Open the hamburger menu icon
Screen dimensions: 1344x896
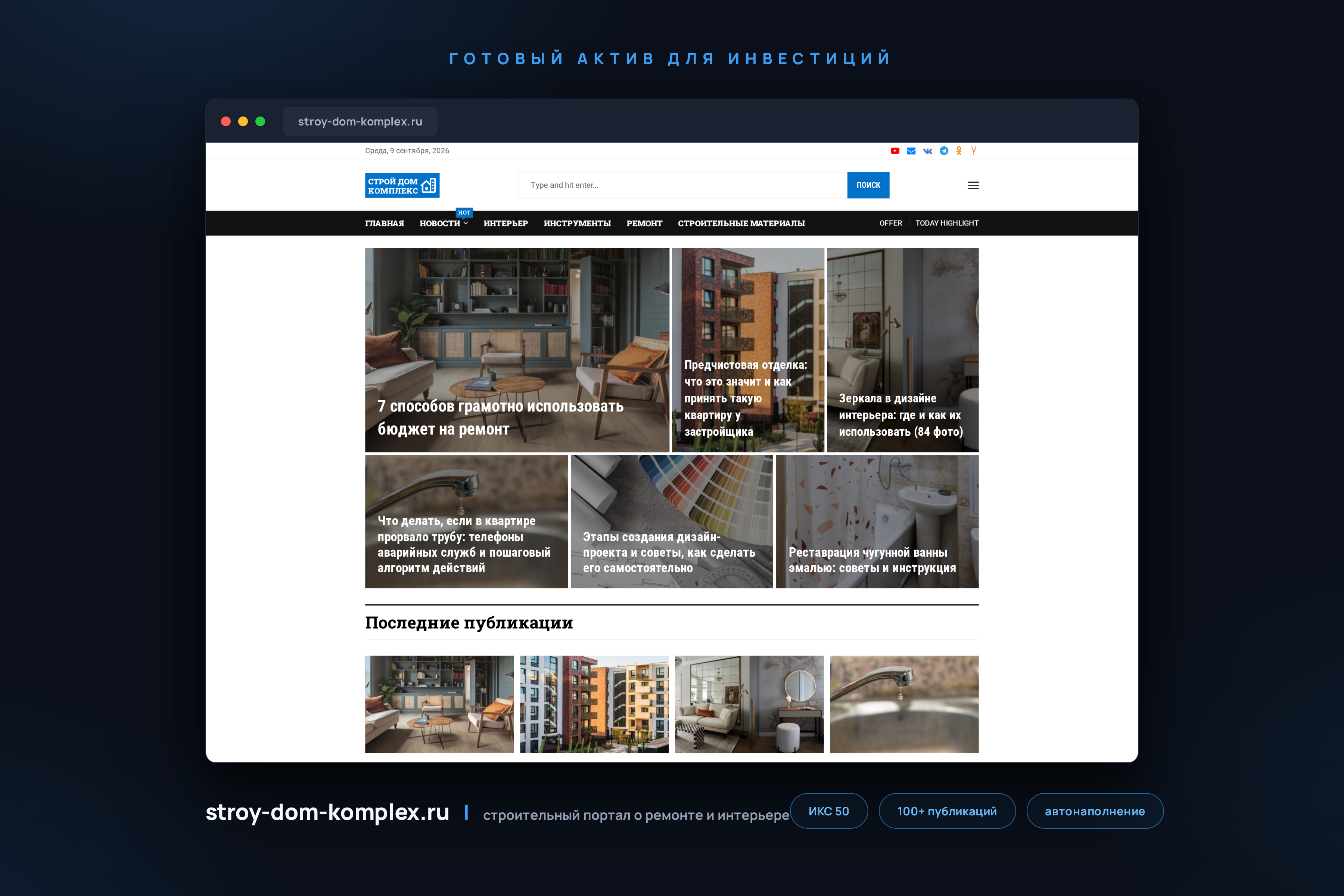(973, 185)
